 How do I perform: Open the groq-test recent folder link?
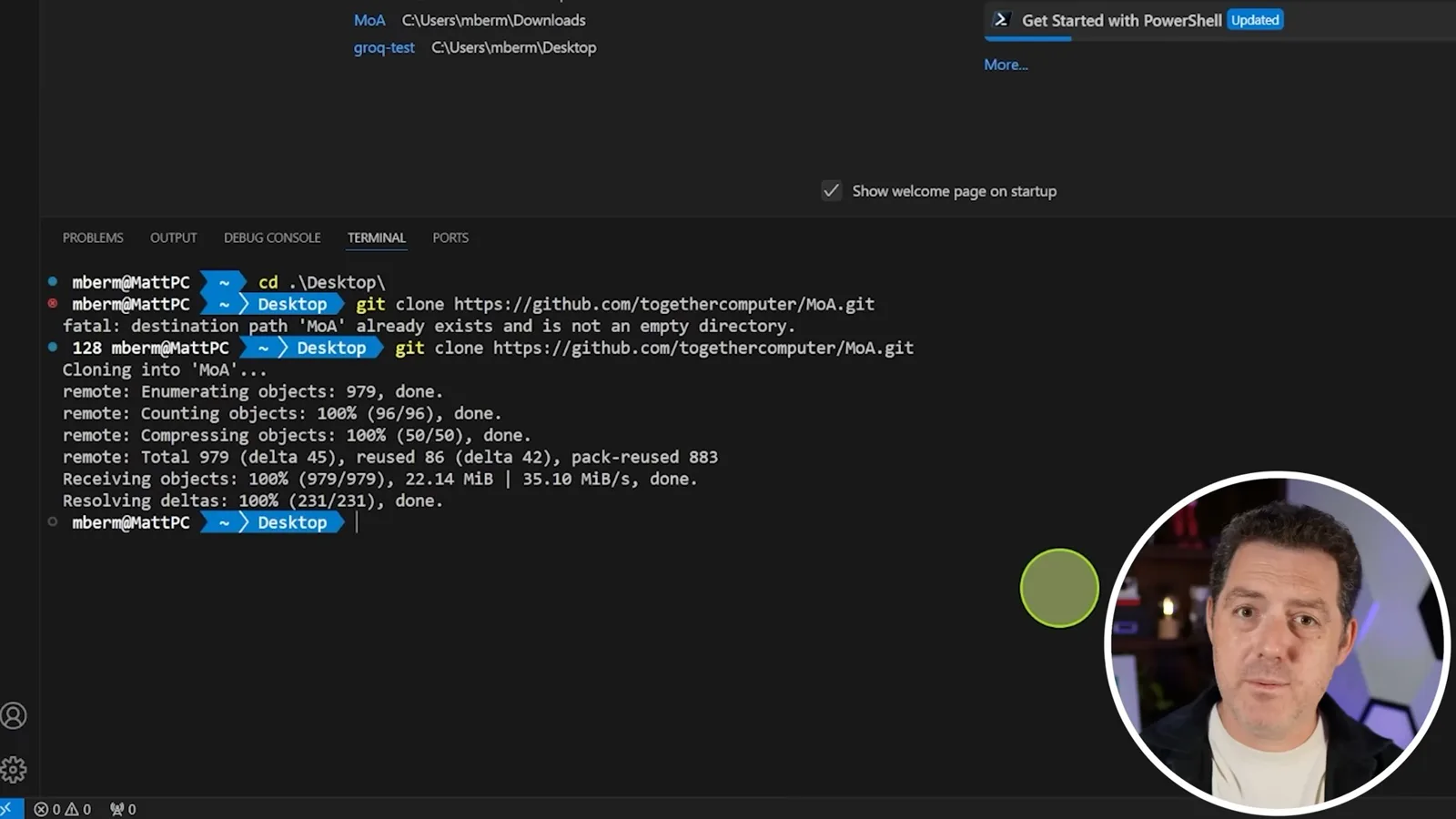(384, 47)
